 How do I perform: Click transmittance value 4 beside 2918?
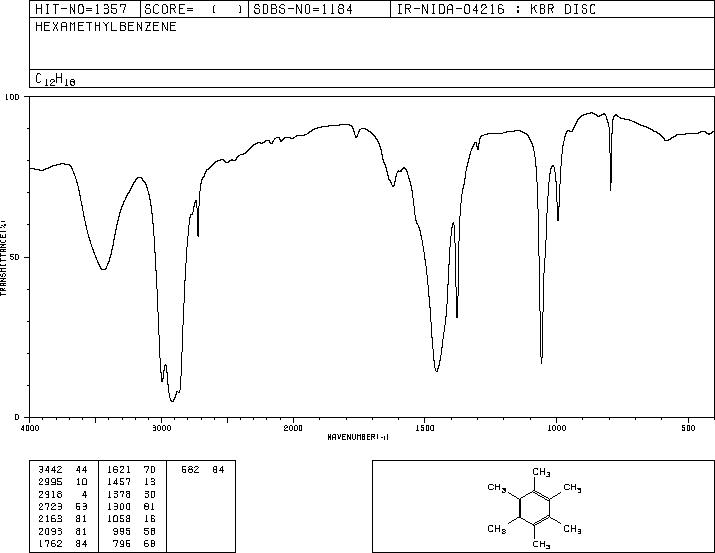(x=84, y=494)
